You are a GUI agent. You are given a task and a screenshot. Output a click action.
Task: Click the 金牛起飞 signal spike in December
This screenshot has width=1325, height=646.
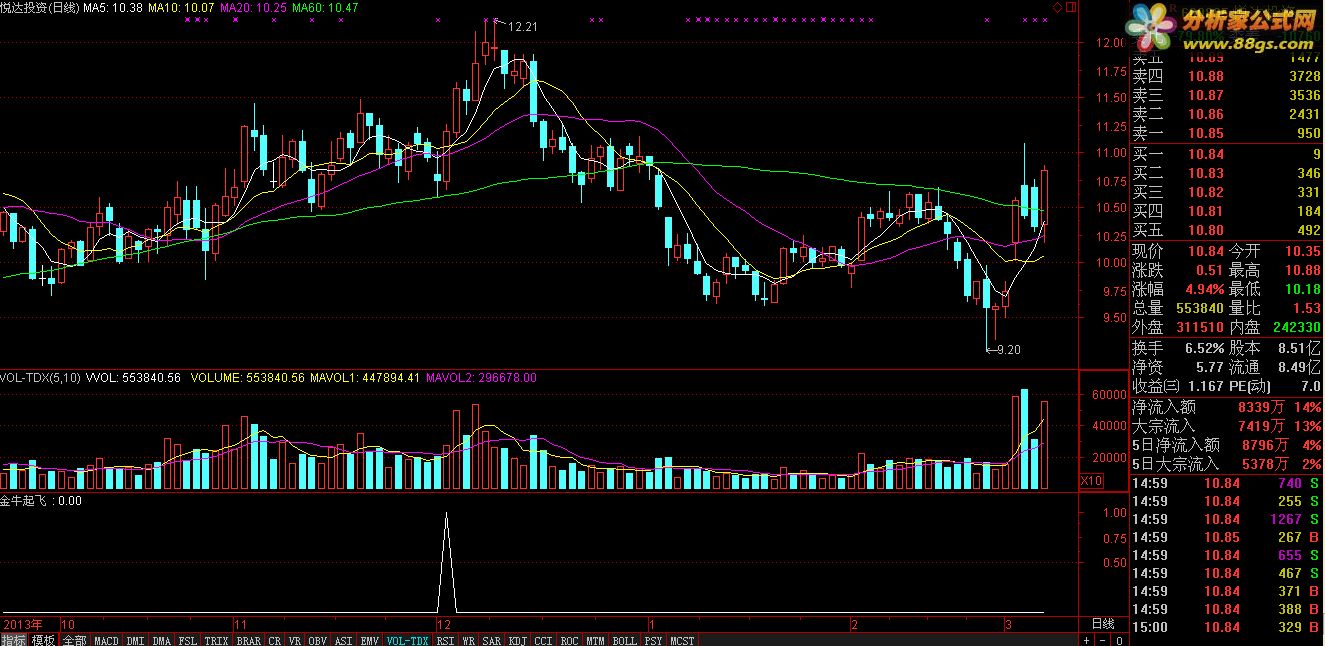tap(446, 560)
